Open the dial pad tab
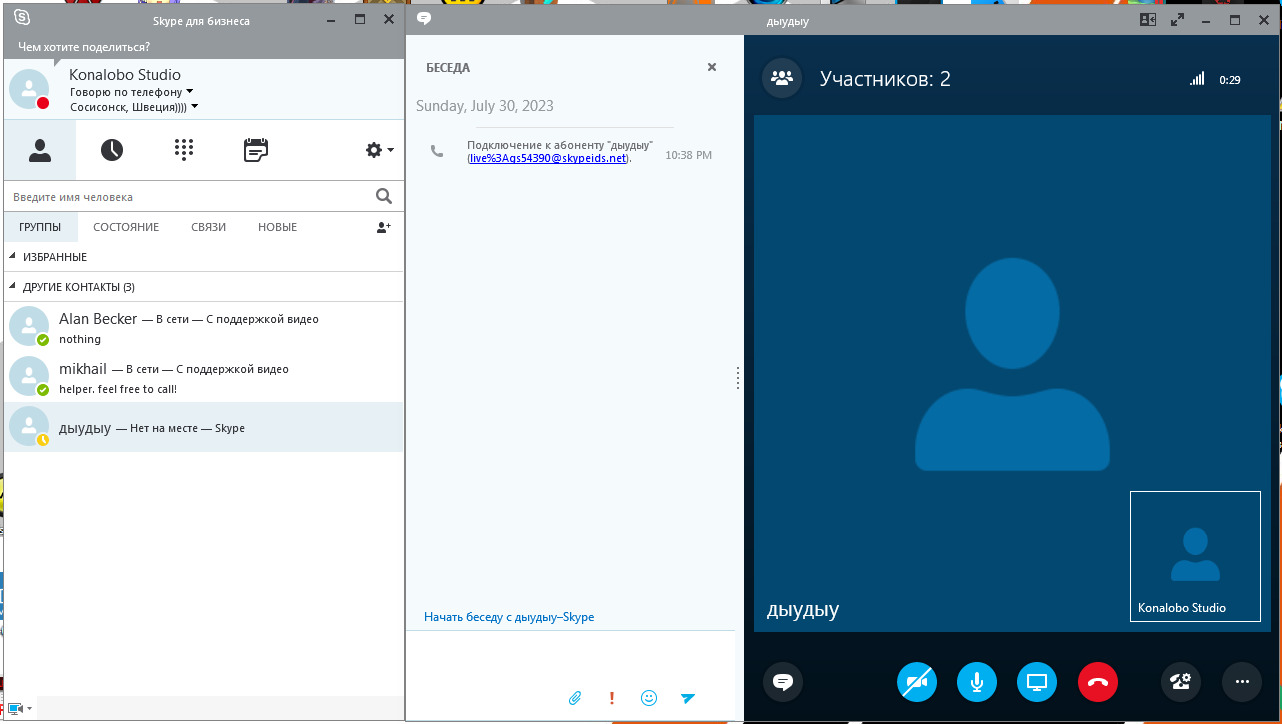Image resolution: width=1282 pixels, height=724 pixels. (x=183, y=150)
